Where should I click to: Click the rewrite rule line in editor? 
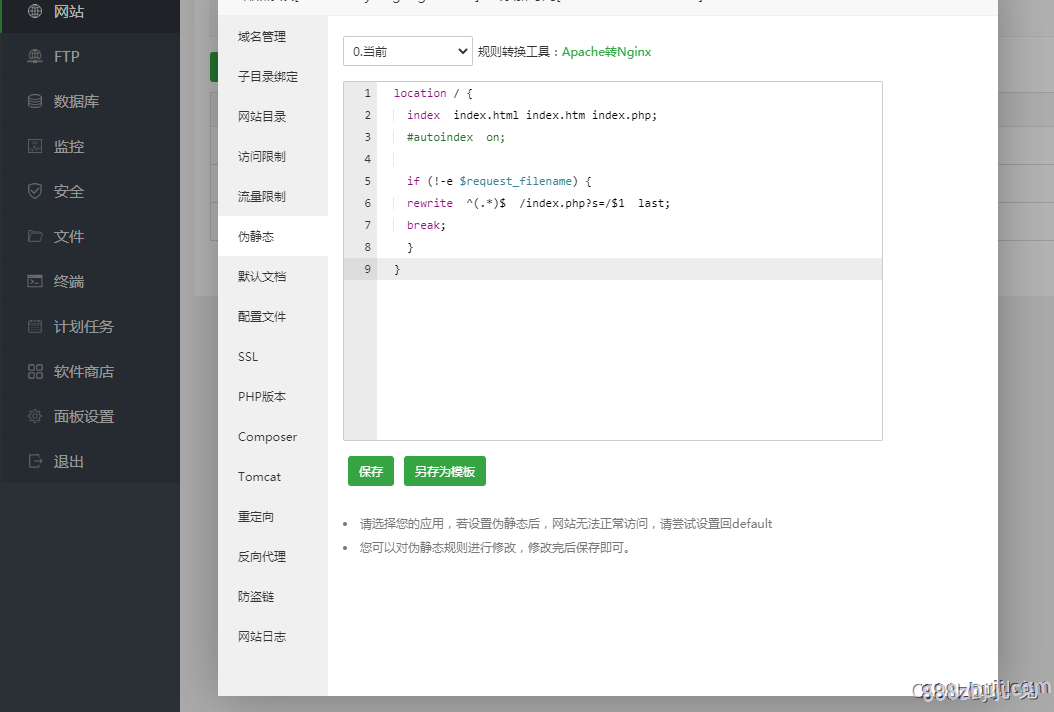pos(538,203)
